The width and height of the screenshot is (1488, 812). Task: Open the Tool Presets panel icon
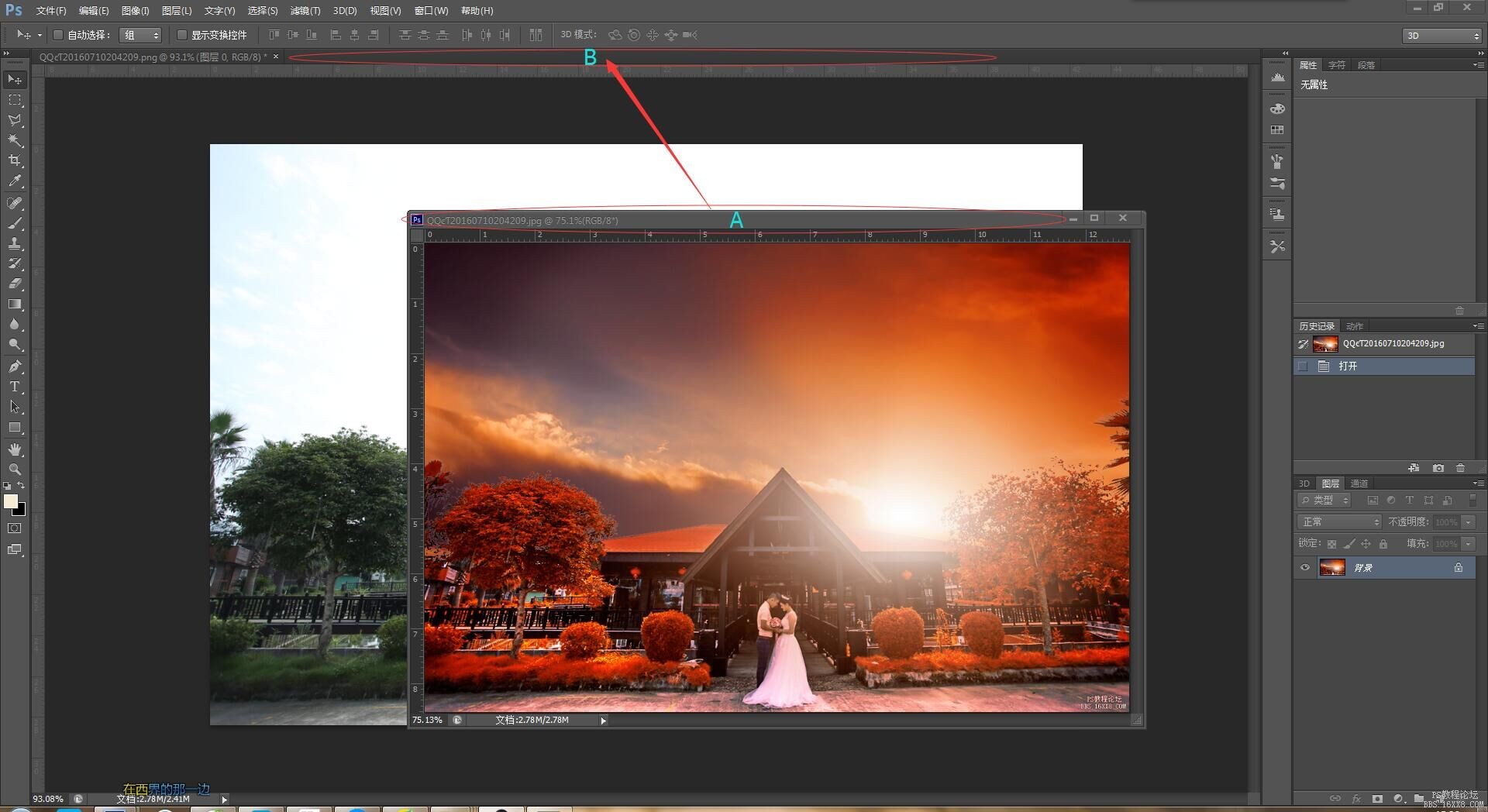pos(1278,246)
